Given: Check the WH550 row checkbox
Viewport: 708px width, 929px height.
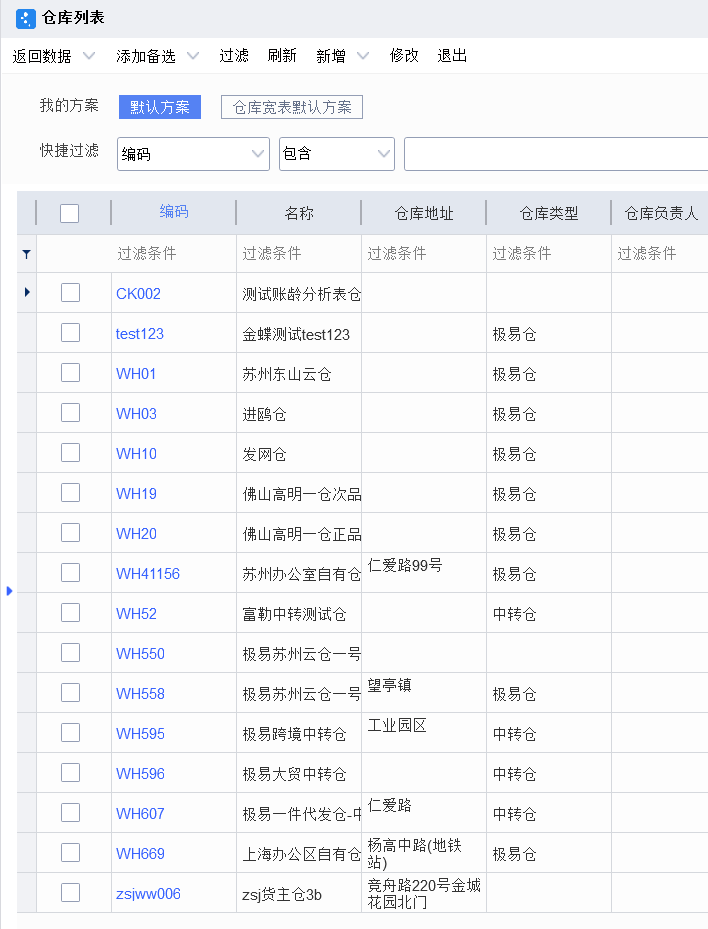Looking at the screenshot, I should [x=71, y=653].
